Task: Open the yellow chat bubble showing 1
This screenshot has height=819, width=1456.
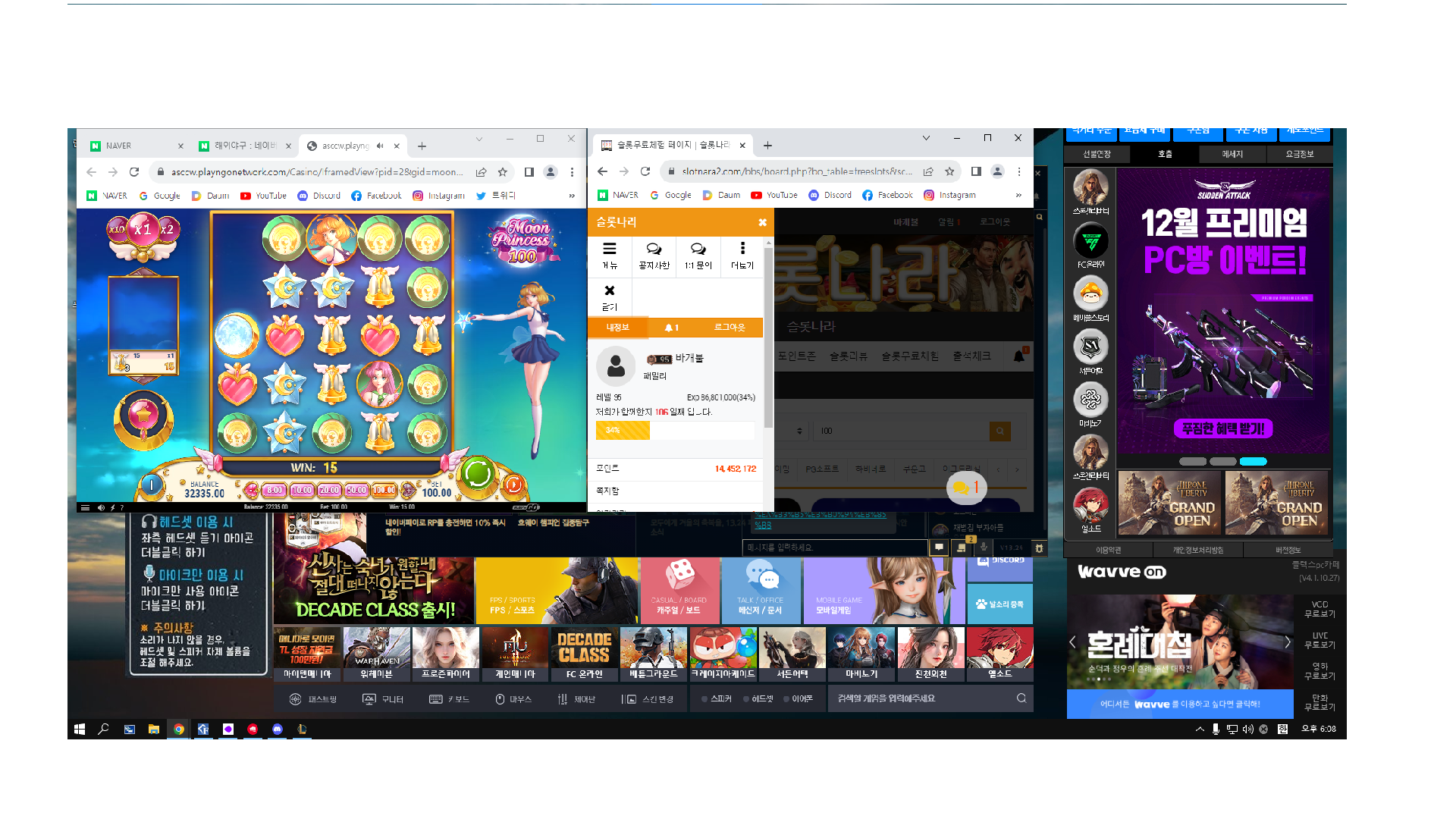Action: (x=966, y=488)
